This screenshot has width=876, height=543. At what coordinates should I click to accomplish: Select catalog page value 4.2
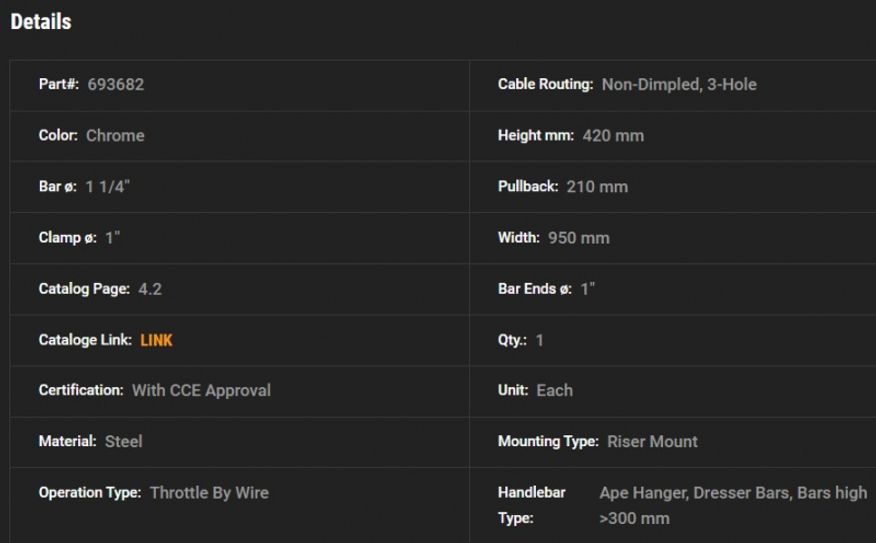150,289
